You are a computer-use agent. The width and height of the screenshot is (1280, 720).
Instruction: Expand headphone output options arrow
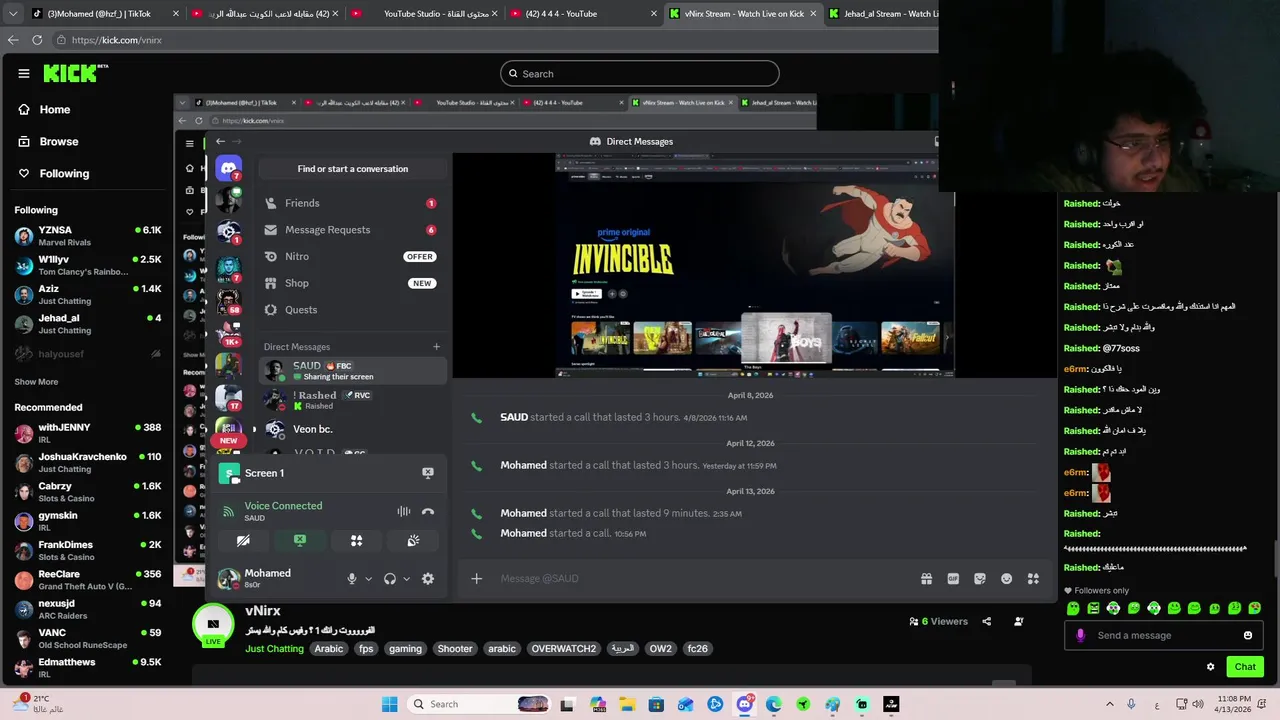click(406, 579)
